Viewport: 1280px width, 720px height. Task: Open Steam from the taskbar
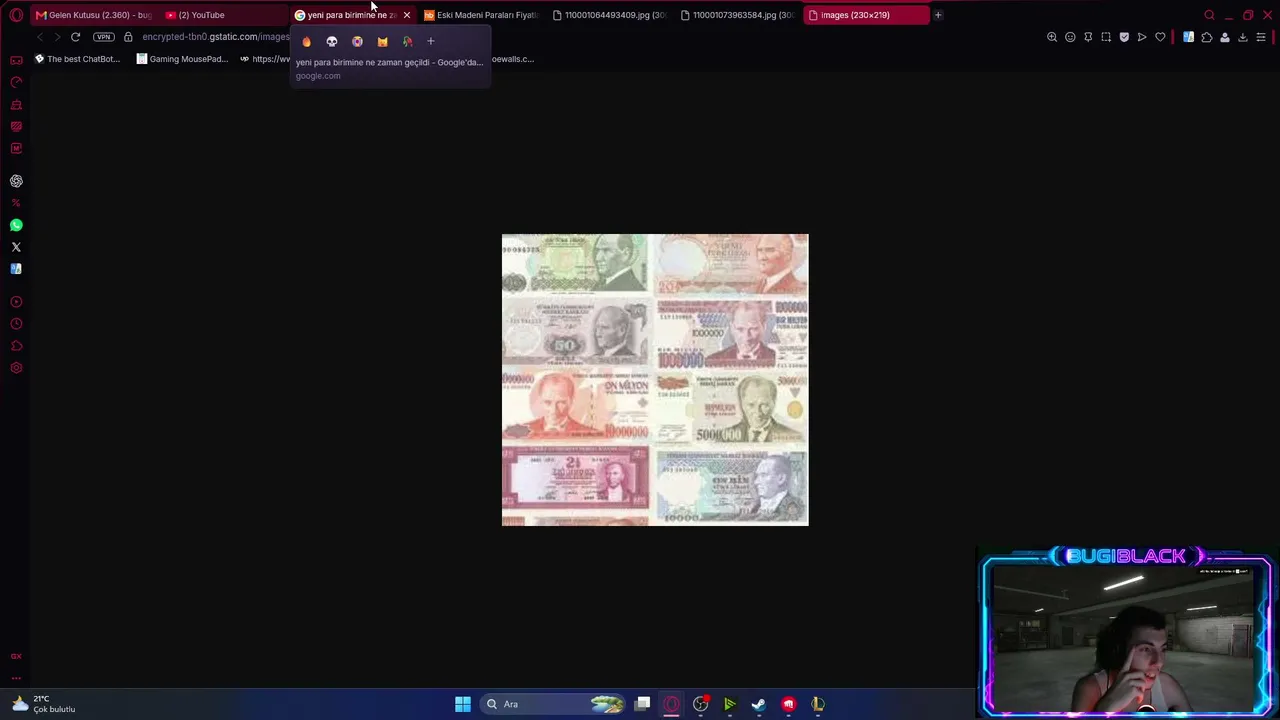point(759,704)
